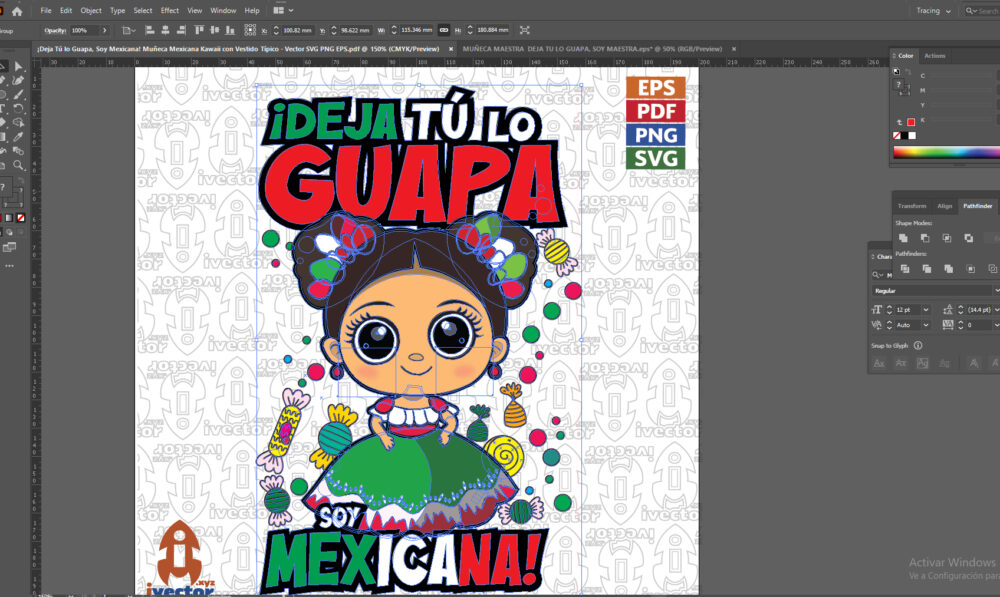Click the red swatch in Color panel
This screenshot has width=1000, height=597.
[911, 122]
